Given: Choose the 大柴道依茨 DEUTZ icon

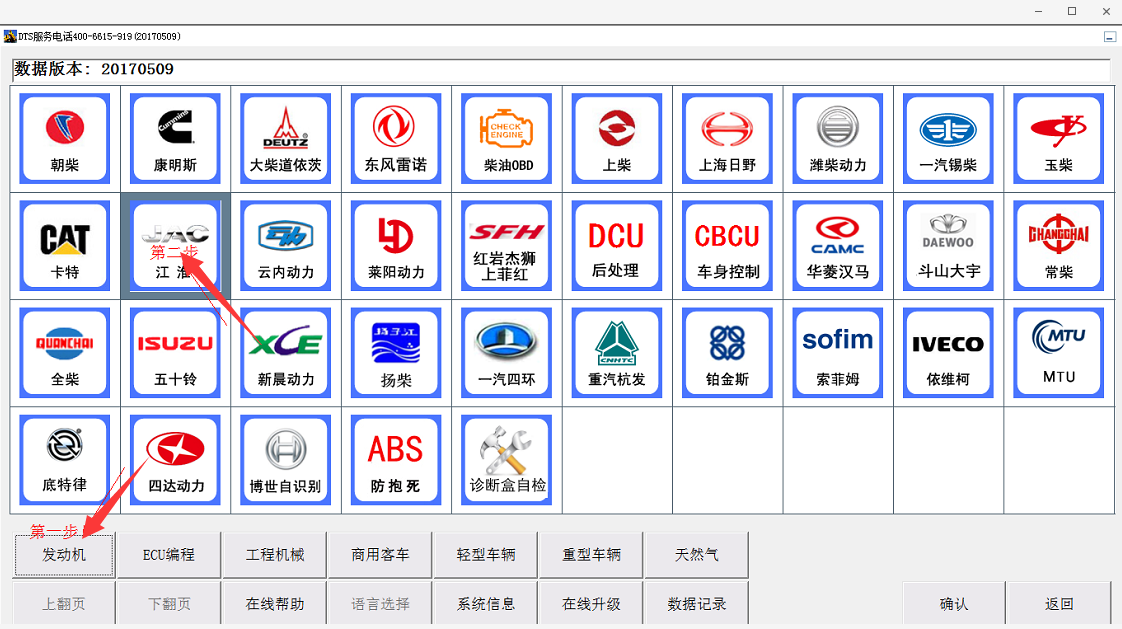Looking at the screenshot, I should [x=286, y=139].
